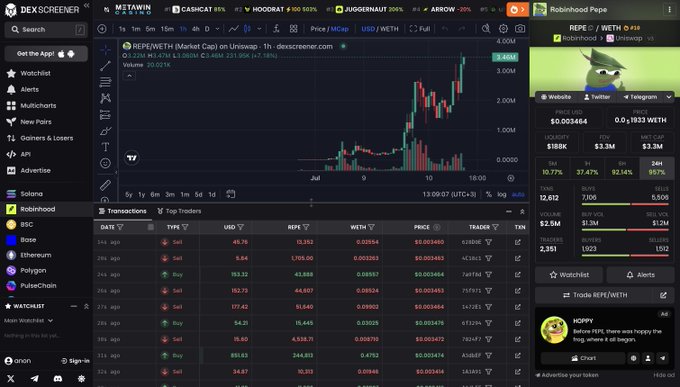680x387 pixels.
Task: Select the ruler measure tool
Action: tap(105, 185)
